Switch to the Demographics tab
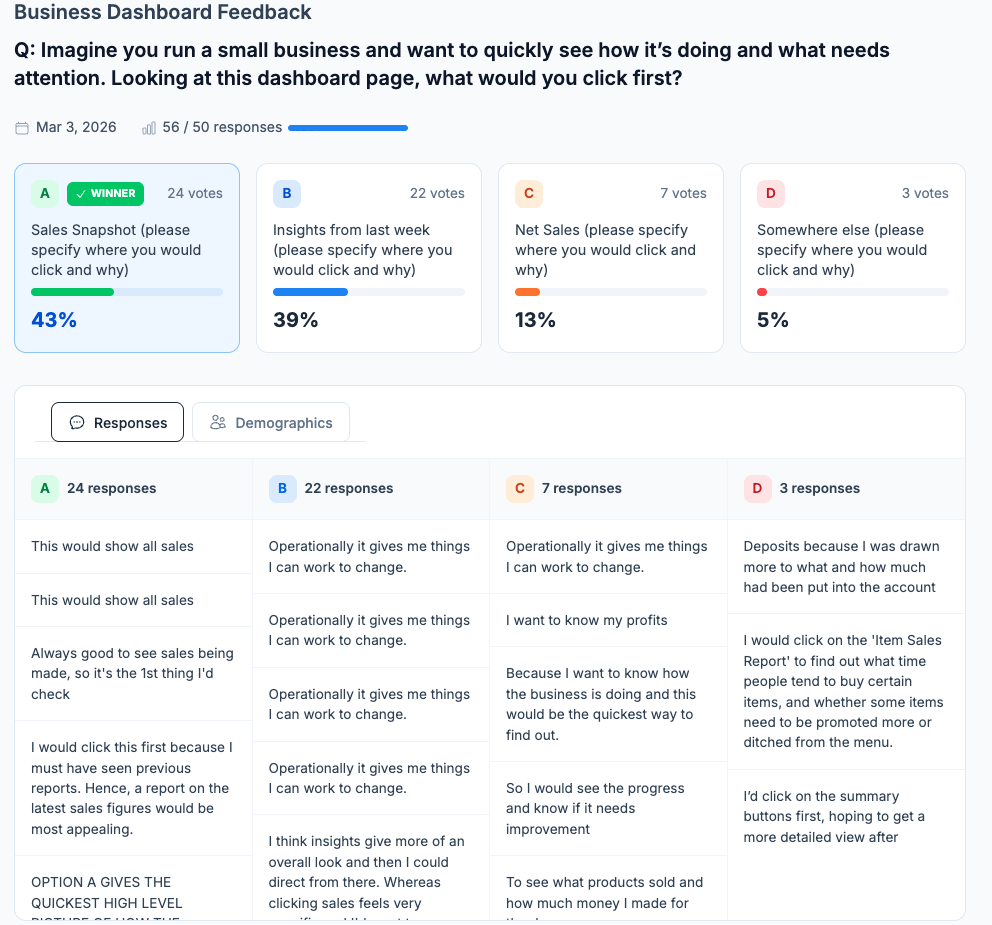 click(270, 422)
